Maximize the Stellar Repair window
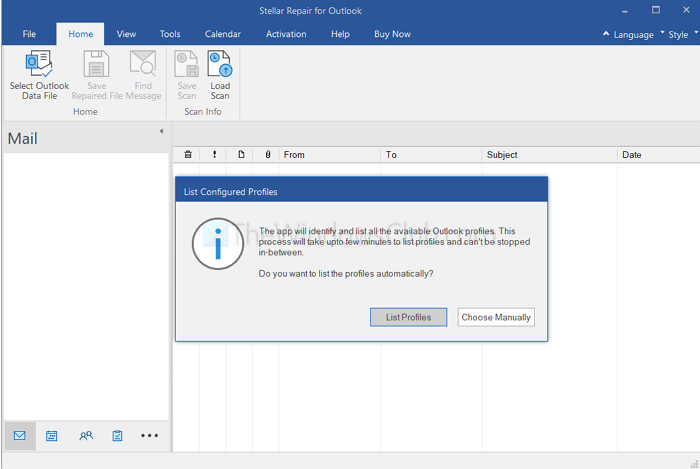Screen dimensions: 700x469 point(656,10)
